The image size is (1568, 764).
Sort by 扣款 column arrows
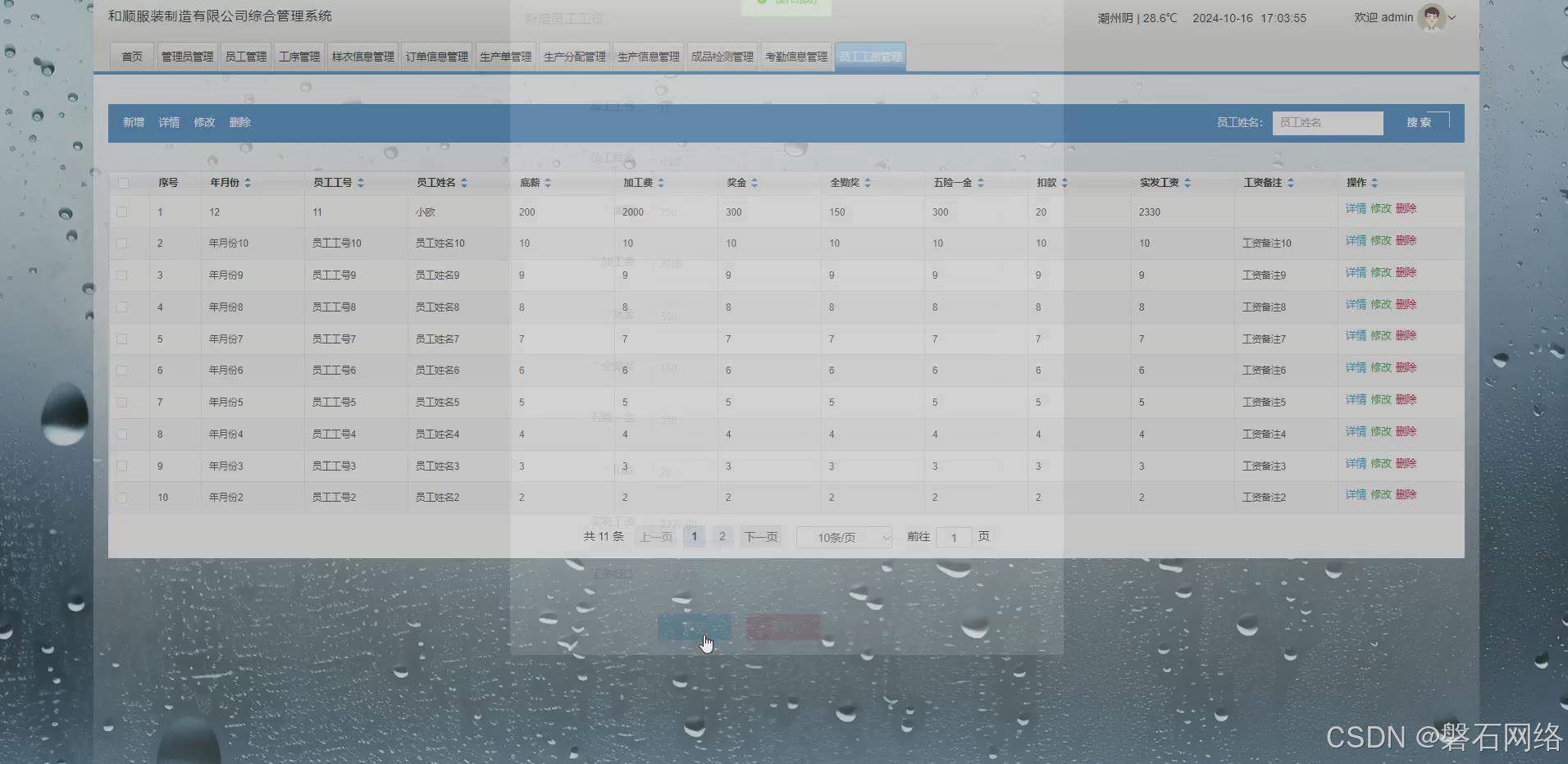tap(1064, 183)
